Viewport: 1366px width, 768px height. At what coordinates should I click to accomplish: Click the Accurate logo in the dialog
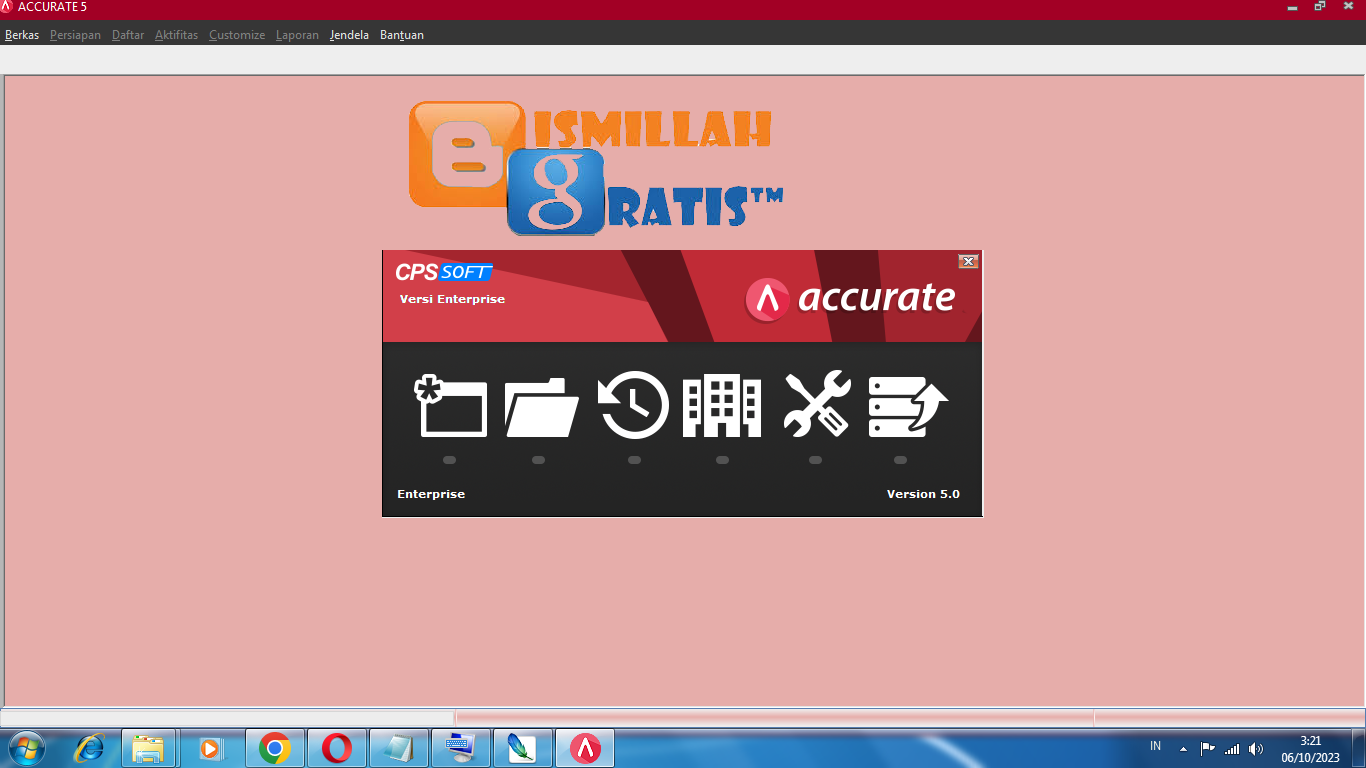[850, 298]
